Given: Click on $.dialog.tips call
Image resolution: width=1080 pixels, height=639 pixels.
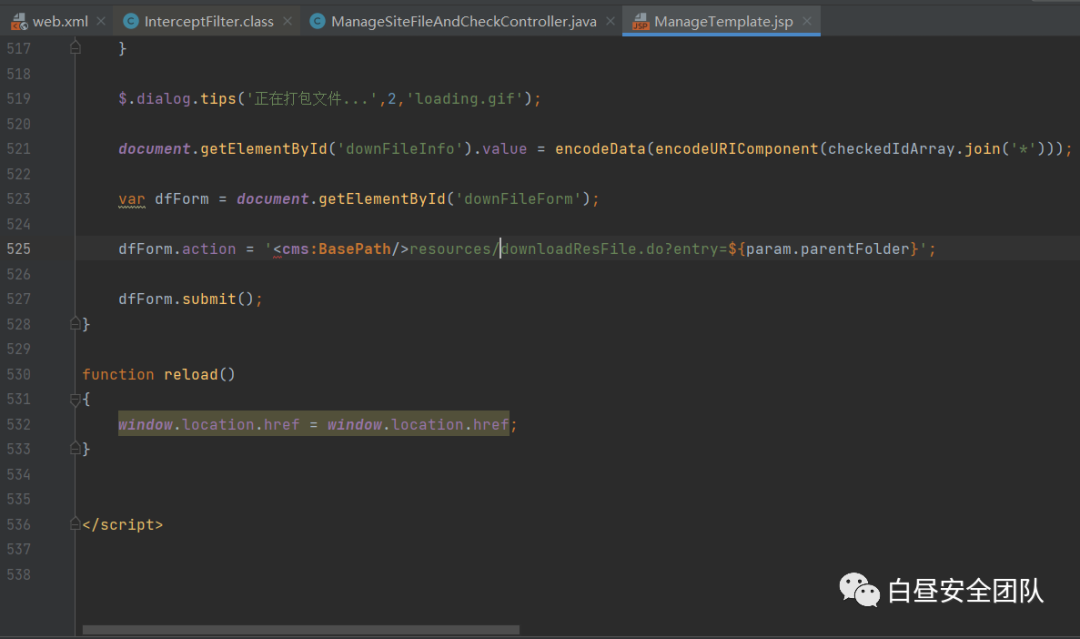Looking at the screenshot, I should (177, 98).
